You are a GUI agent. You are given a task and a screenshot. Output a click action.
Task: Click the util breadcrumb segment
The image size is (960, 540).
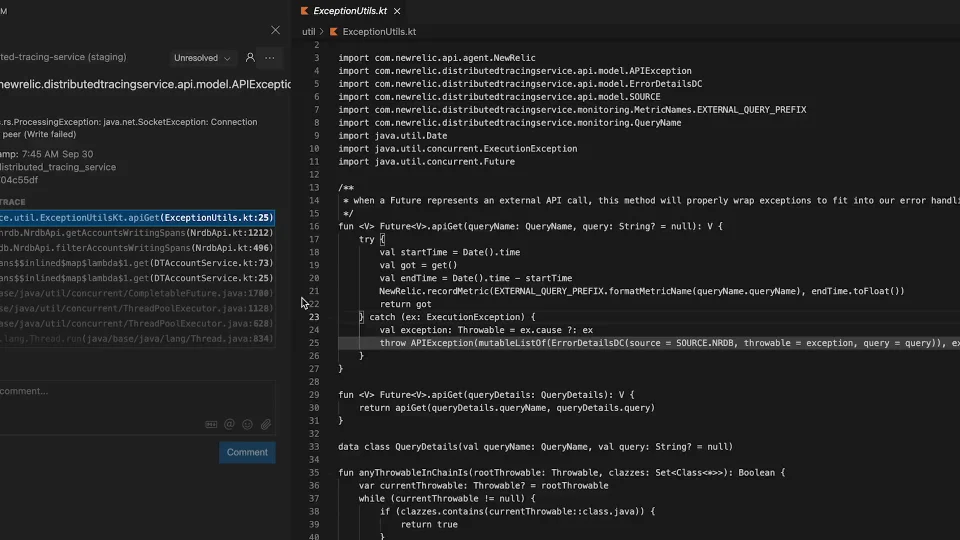309,32
